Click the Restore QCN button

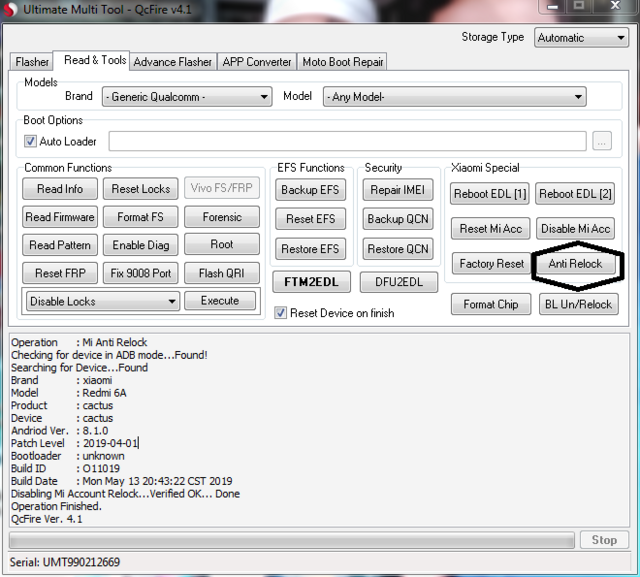point(398,249)
